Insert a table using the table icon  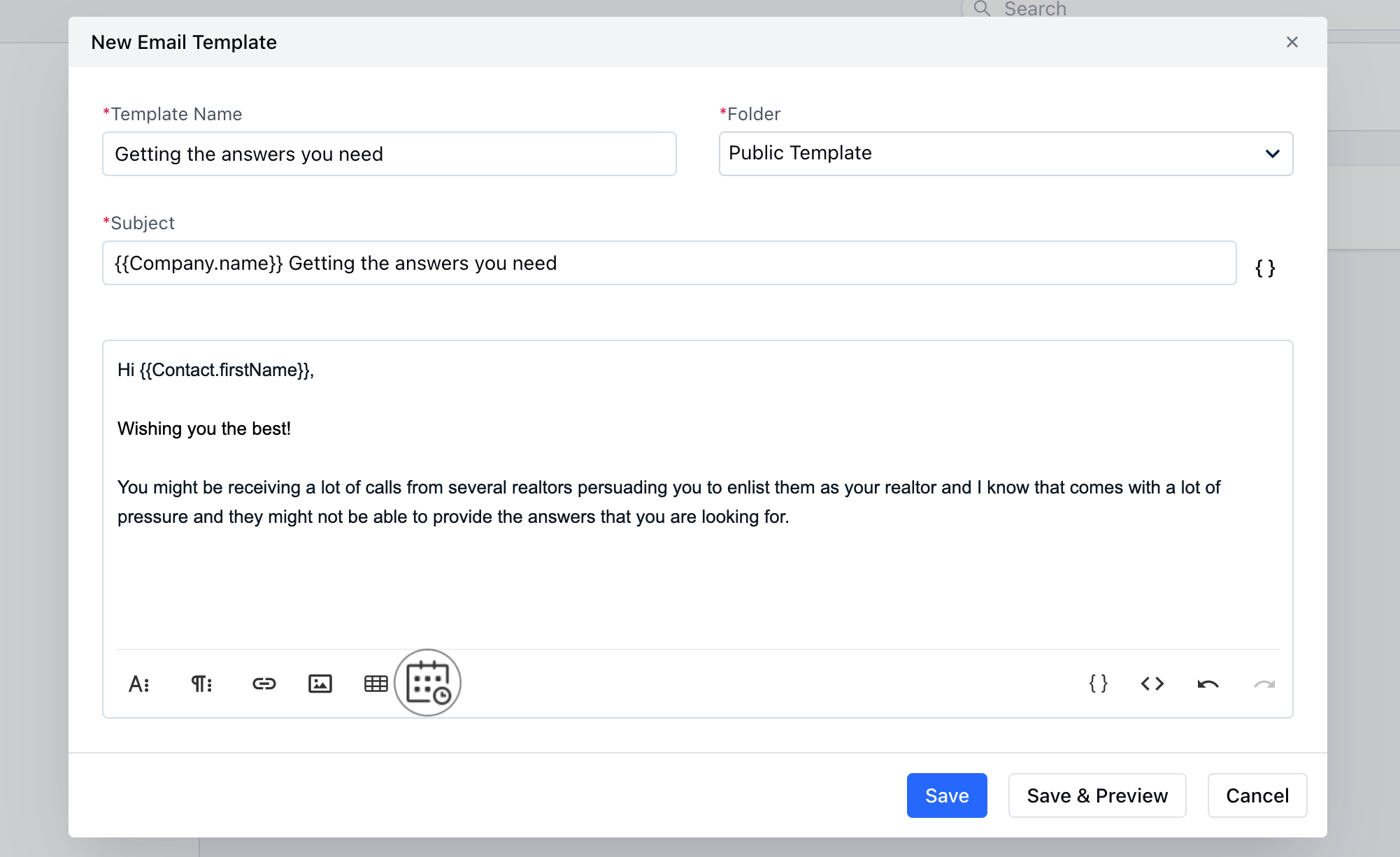click(376, 684)
